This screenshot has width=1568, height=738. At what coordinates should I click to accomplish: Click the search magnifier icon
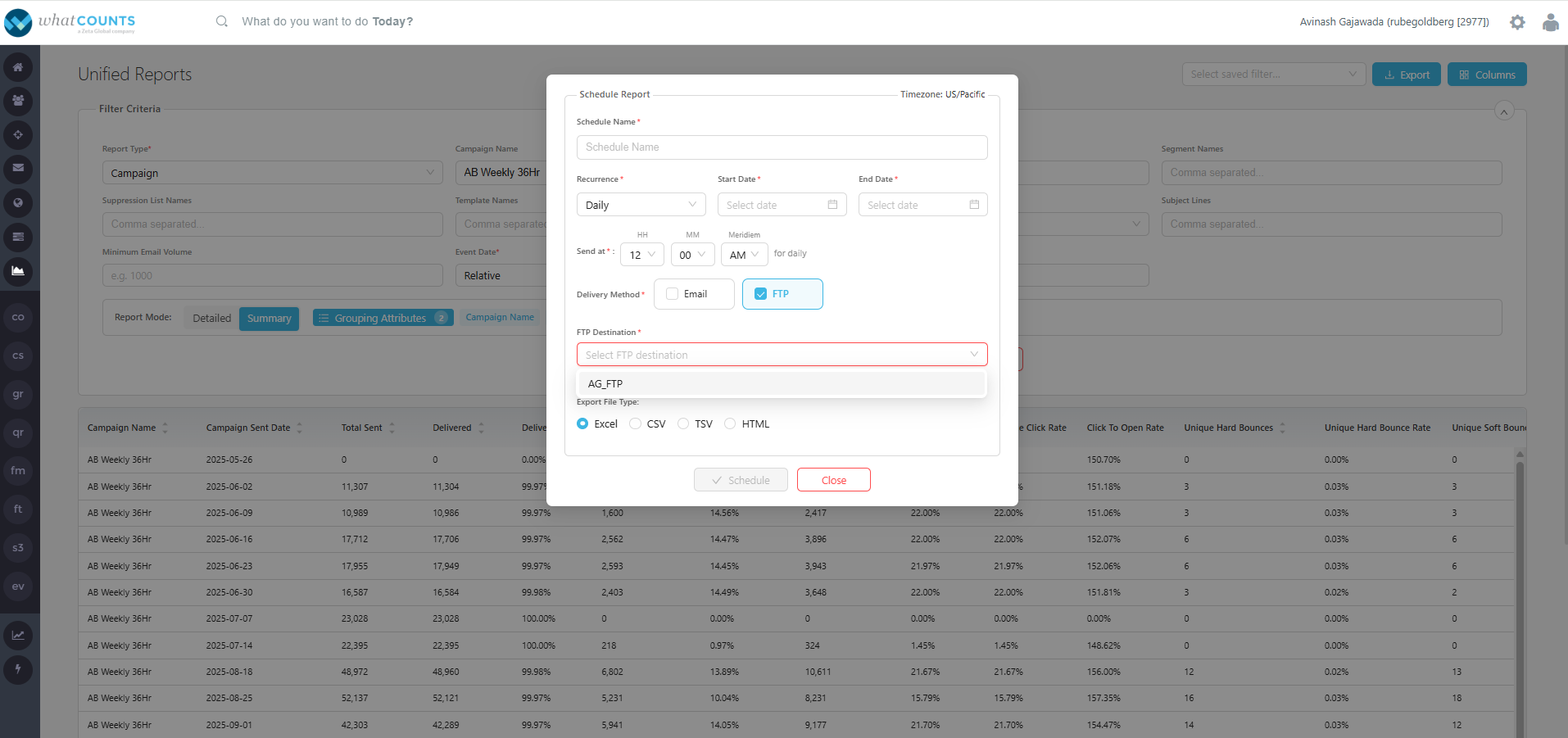click(222, 21)
